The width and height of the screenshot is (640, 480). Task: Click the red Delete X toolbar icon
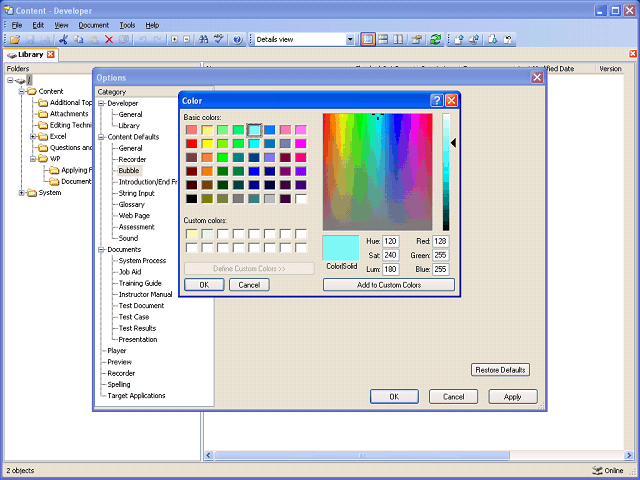(x=109, y=39)
